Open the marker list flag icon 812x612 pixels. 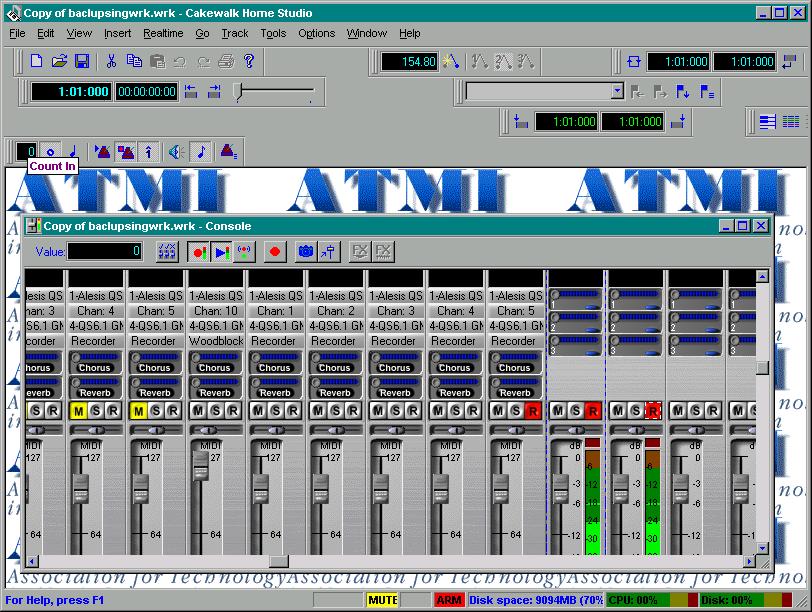(707, 92)
